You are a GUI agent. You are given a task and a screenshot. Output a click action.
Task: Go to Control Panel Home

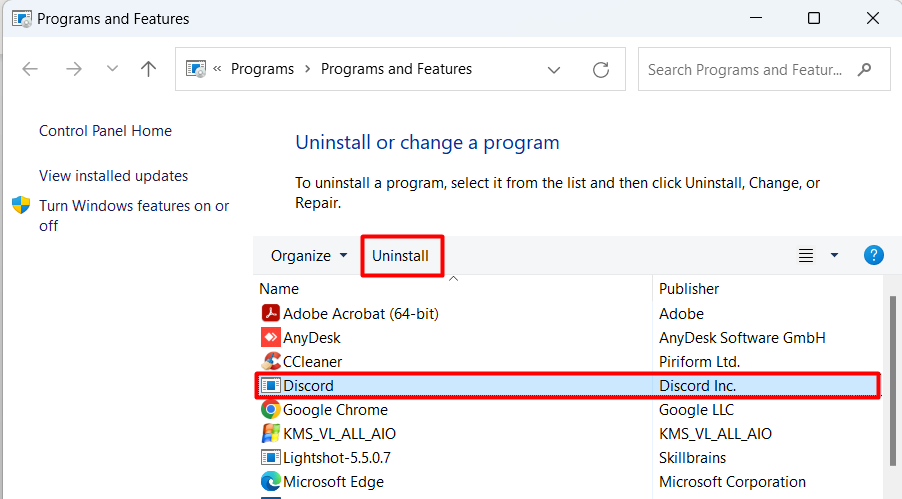(x=105, y=131)
